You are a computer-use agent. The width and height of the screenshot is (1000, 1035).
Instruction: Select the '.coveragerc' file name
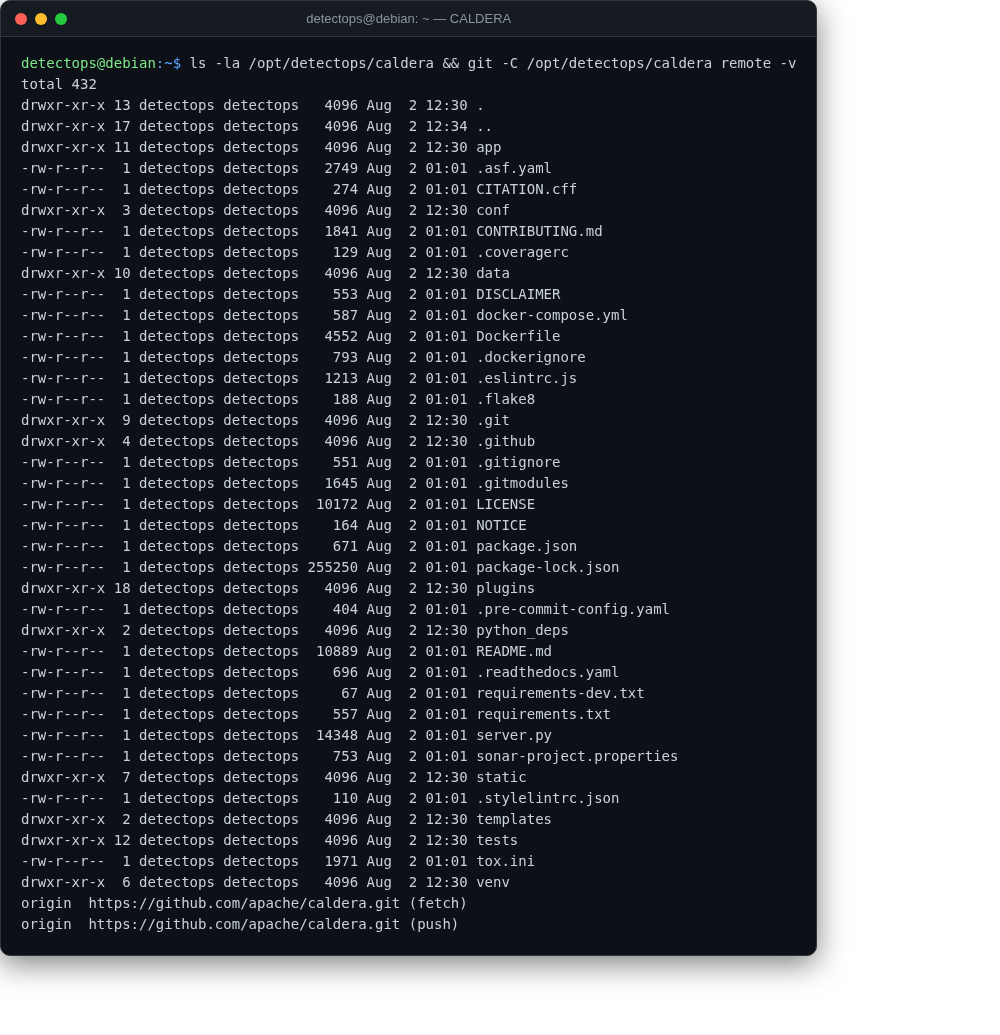click(522, 252)
